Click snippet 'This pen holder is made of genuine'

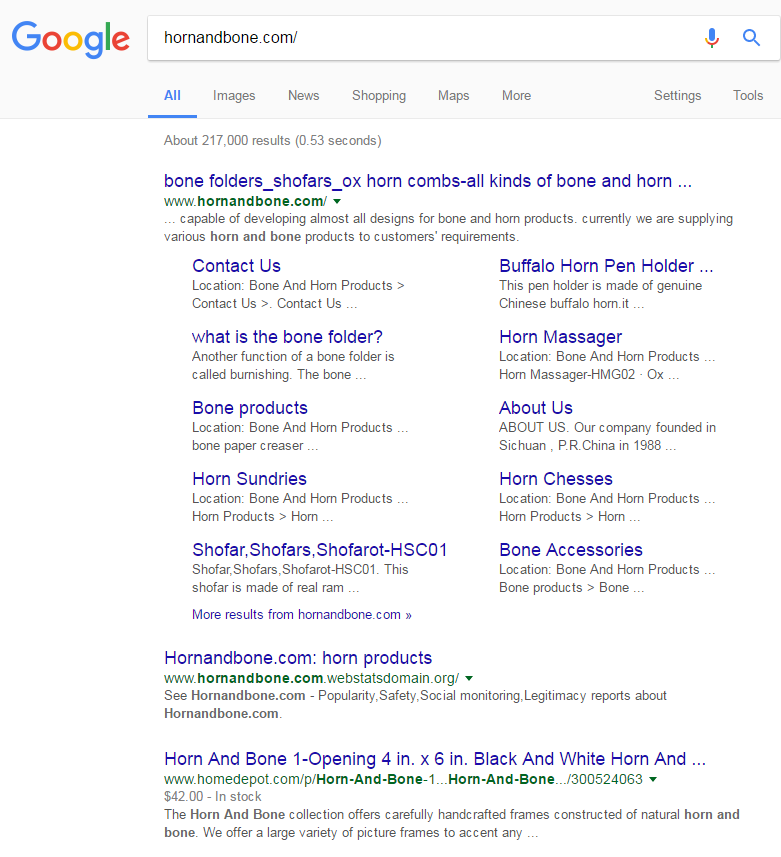[601, 285]
